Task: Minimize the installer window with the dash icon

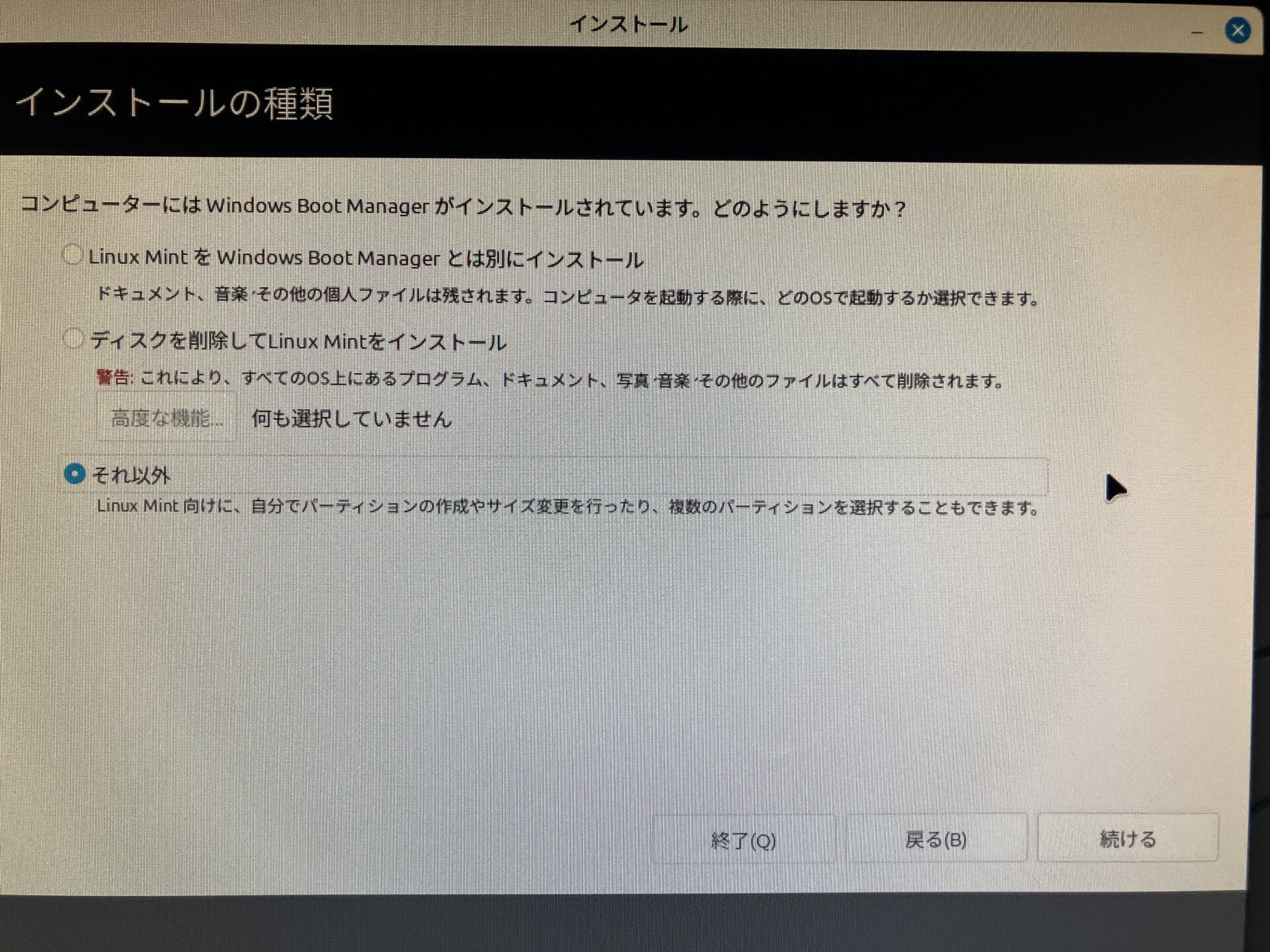Action: [x=1197, y=32]
